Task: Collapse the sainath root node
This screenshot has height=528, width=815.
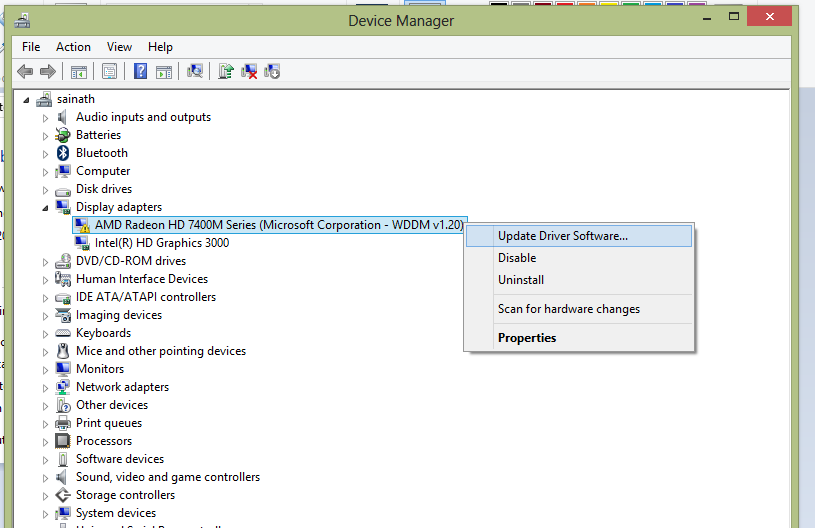Action: [x=26, y=100]
